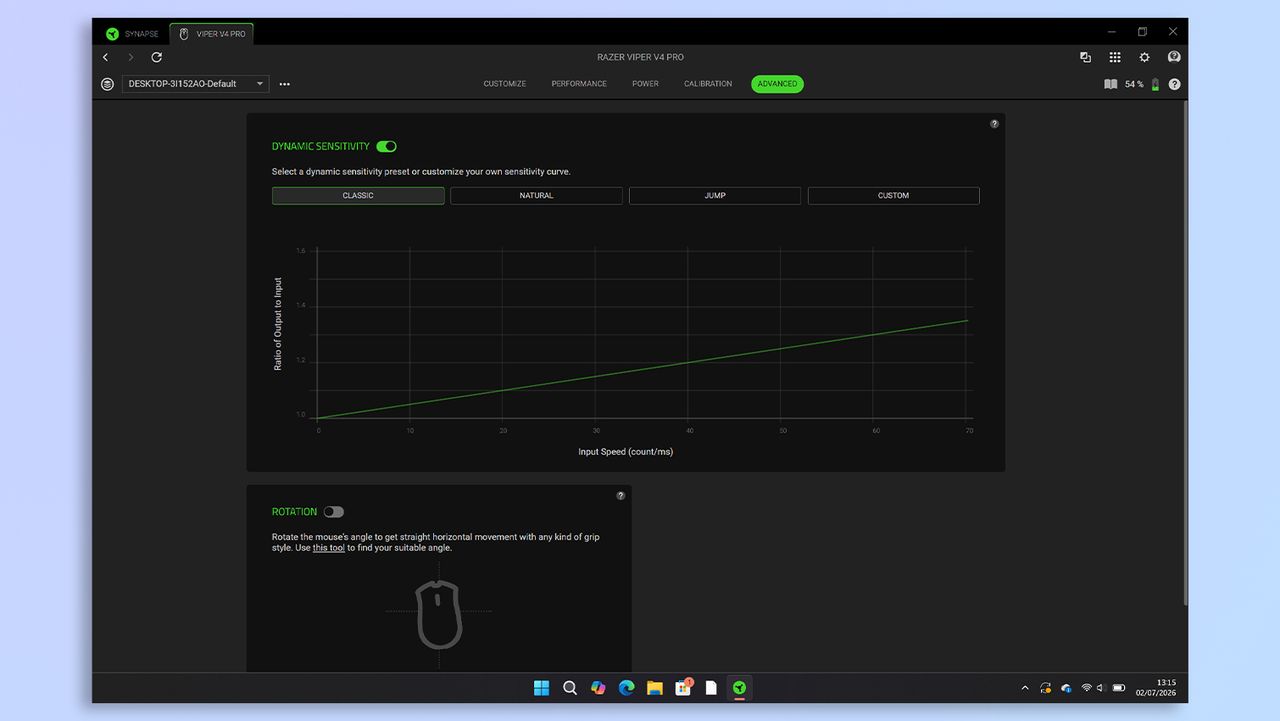This screenshot has width=1280, height=721.
Task: Show help for Dynamic Sensitivity panel
Action: pyautogui.click(x=994, y=124)
